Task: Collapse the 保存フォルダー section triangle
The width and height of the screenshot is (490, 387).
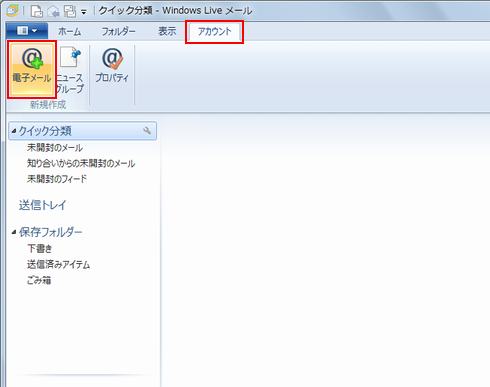Action: click(14, 232)
